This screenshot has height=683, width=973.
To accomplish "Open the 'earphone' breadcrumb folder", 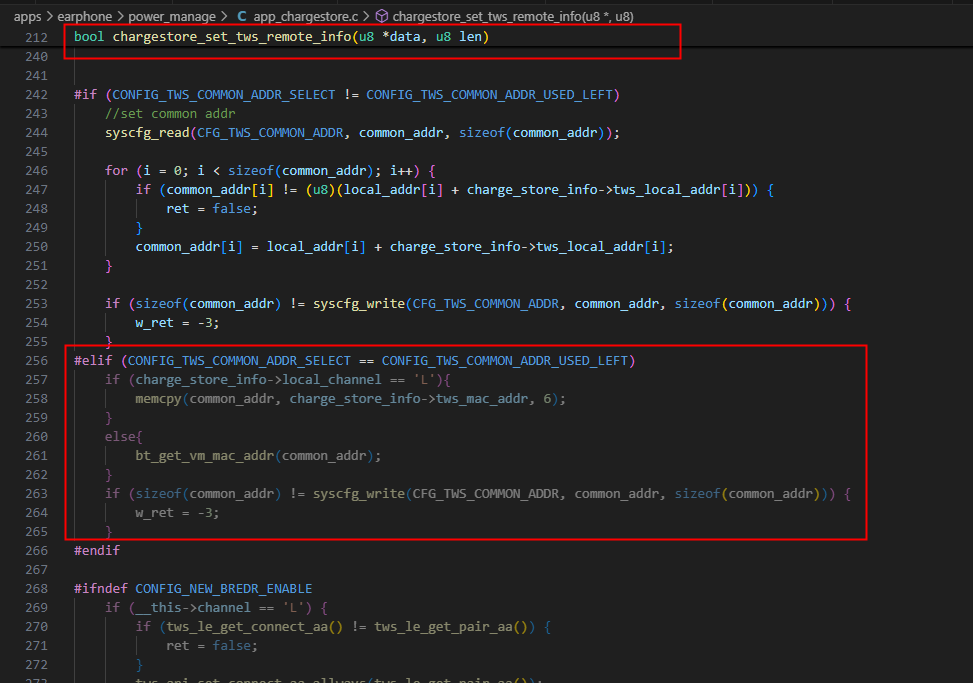I will [85, 16].
